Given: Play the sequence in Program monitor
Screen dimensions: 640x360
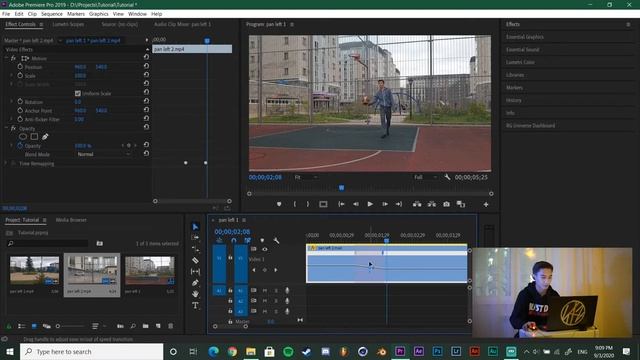Looking at the screenshot, I should pos(370,204).
